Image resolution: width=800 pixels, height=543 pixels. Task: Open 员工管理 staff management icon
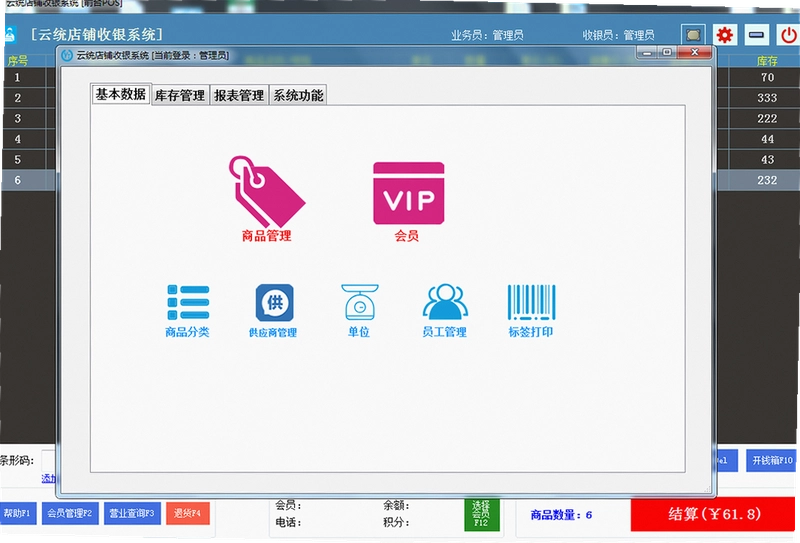click(x=444, y=311)
